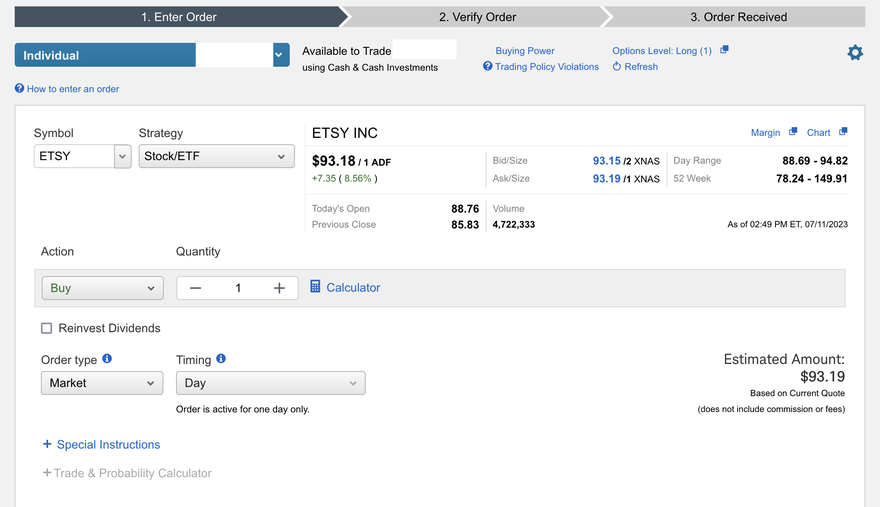
Task: Click the How to enter order help icon
Action: click(x=20, y=88)
